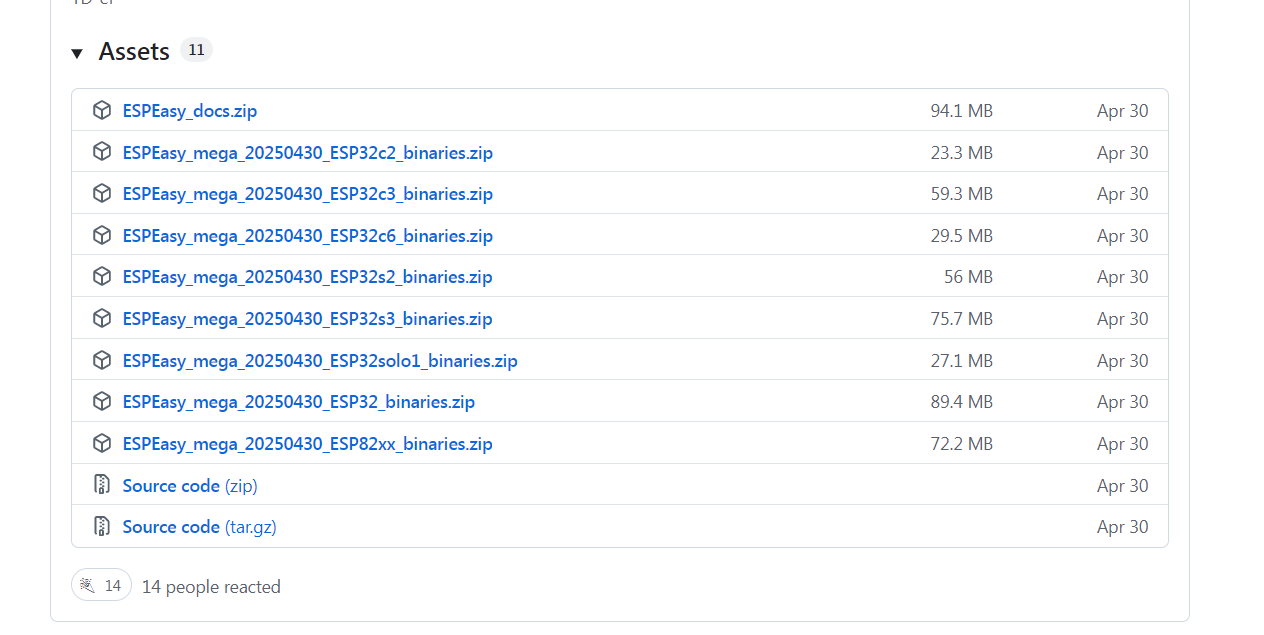This screenshot has height=635, width=1264.
Task: Download Source code (zip) archive
Action: (189, 486)
